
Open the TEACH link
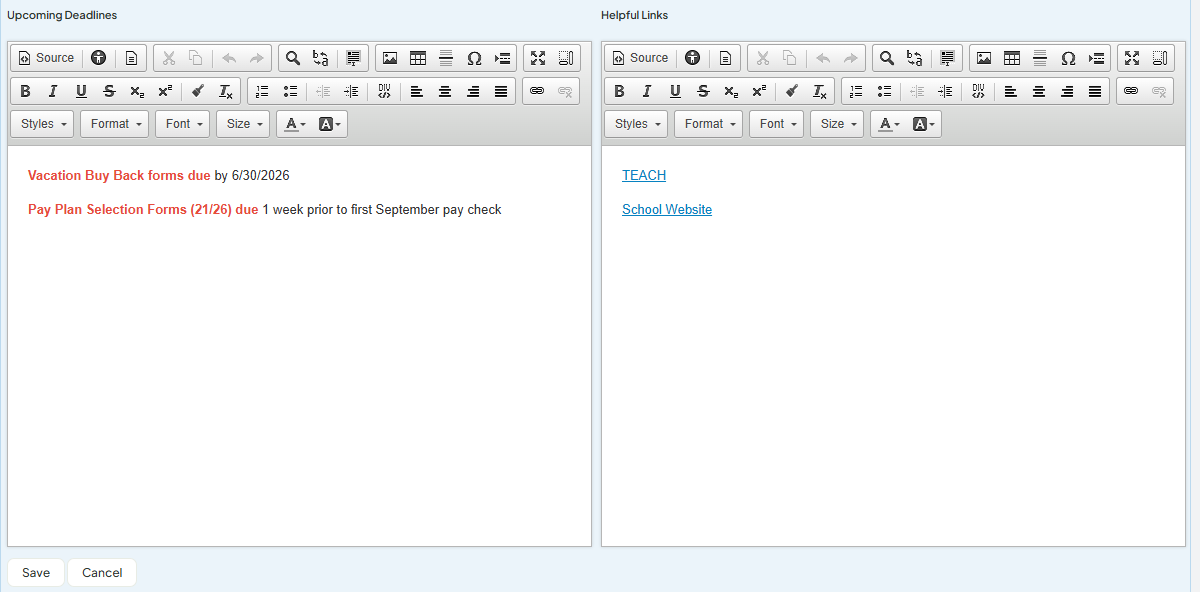[644, 175]
